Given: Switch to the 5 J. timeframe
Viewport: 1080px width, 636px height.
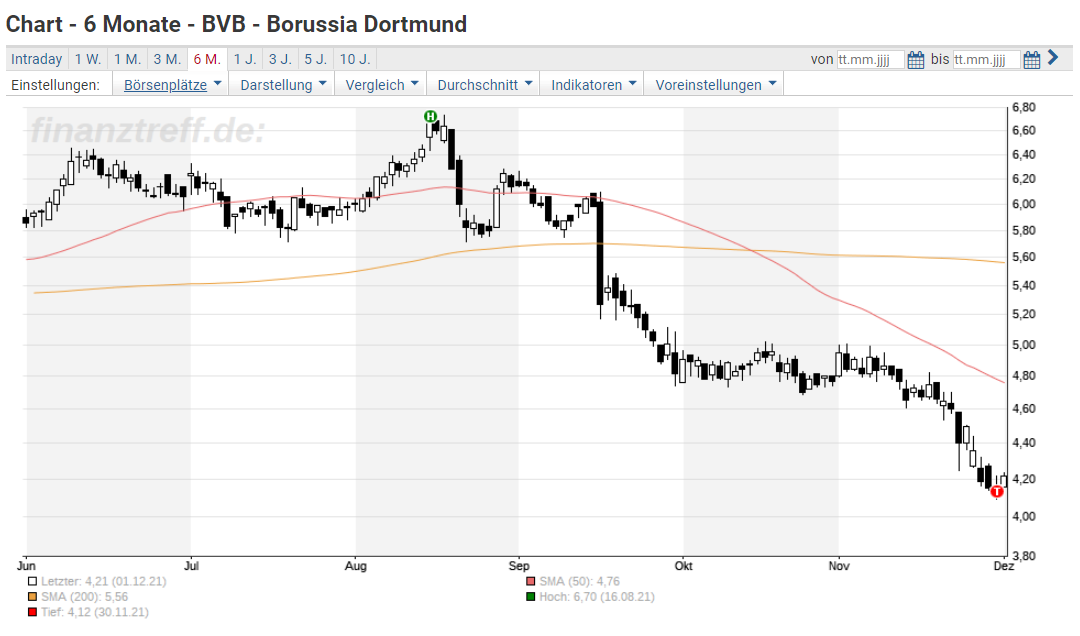Looking at the screenshot, I should point(316,59).
